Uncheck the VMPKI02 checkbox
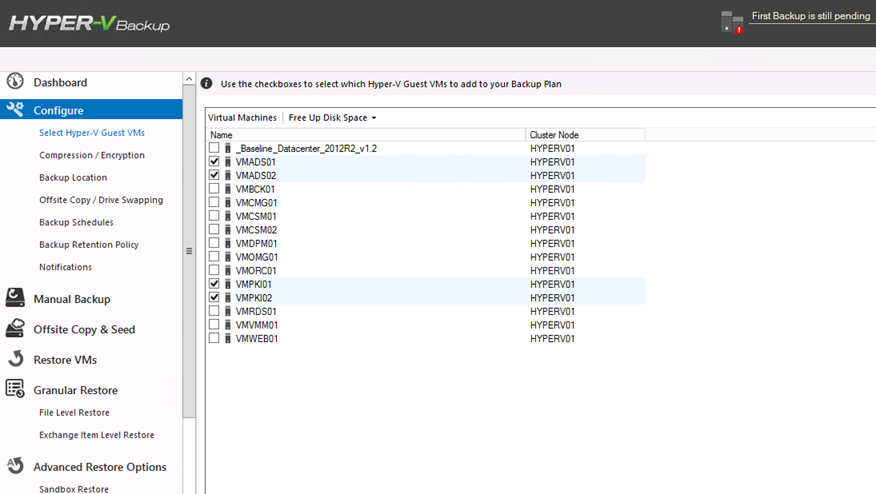 click(214, 297)
